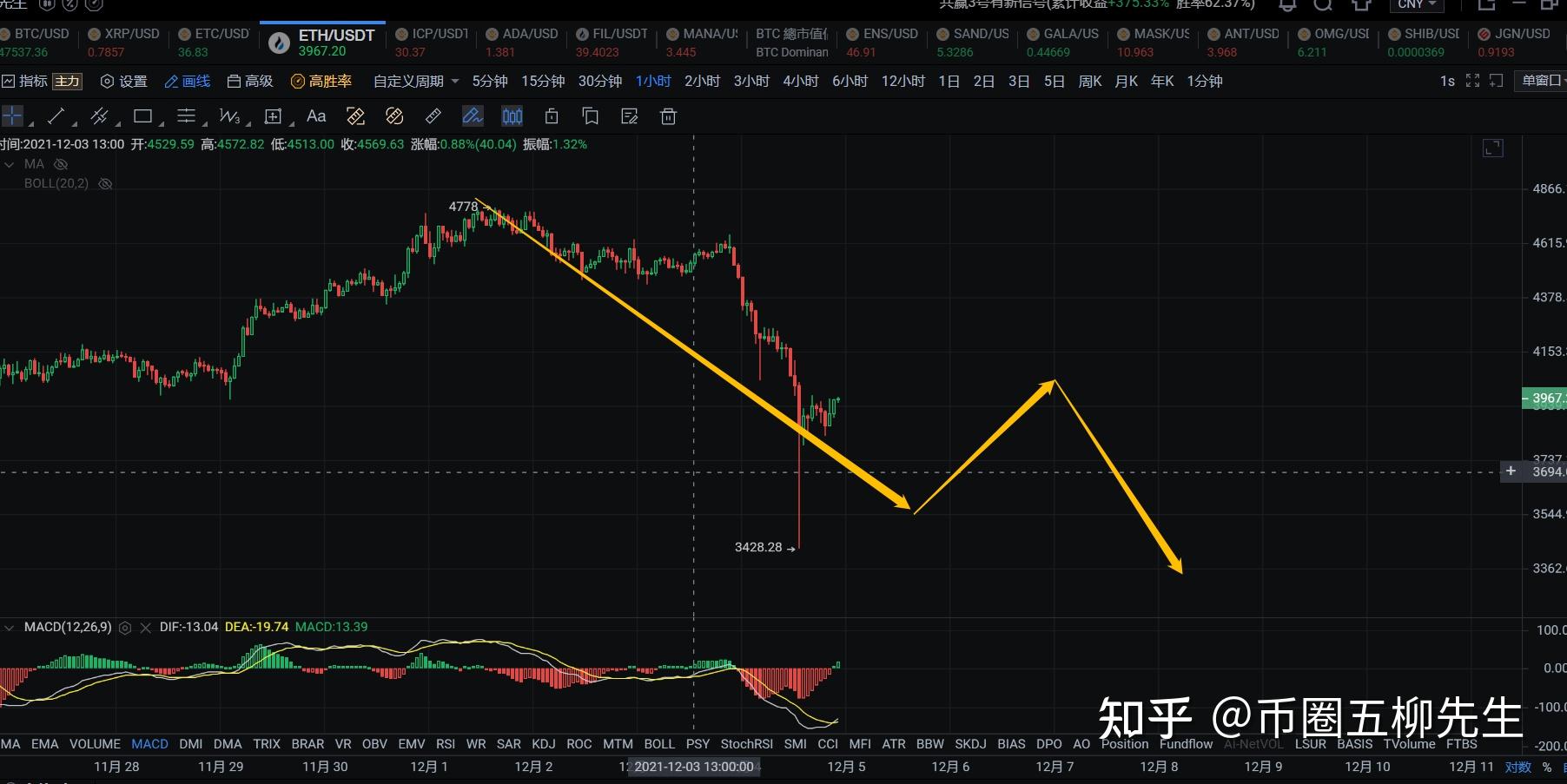Select the rectangle shape drawing tool
This screenshot has width=1567, height=784.
(x=143, y=115)
